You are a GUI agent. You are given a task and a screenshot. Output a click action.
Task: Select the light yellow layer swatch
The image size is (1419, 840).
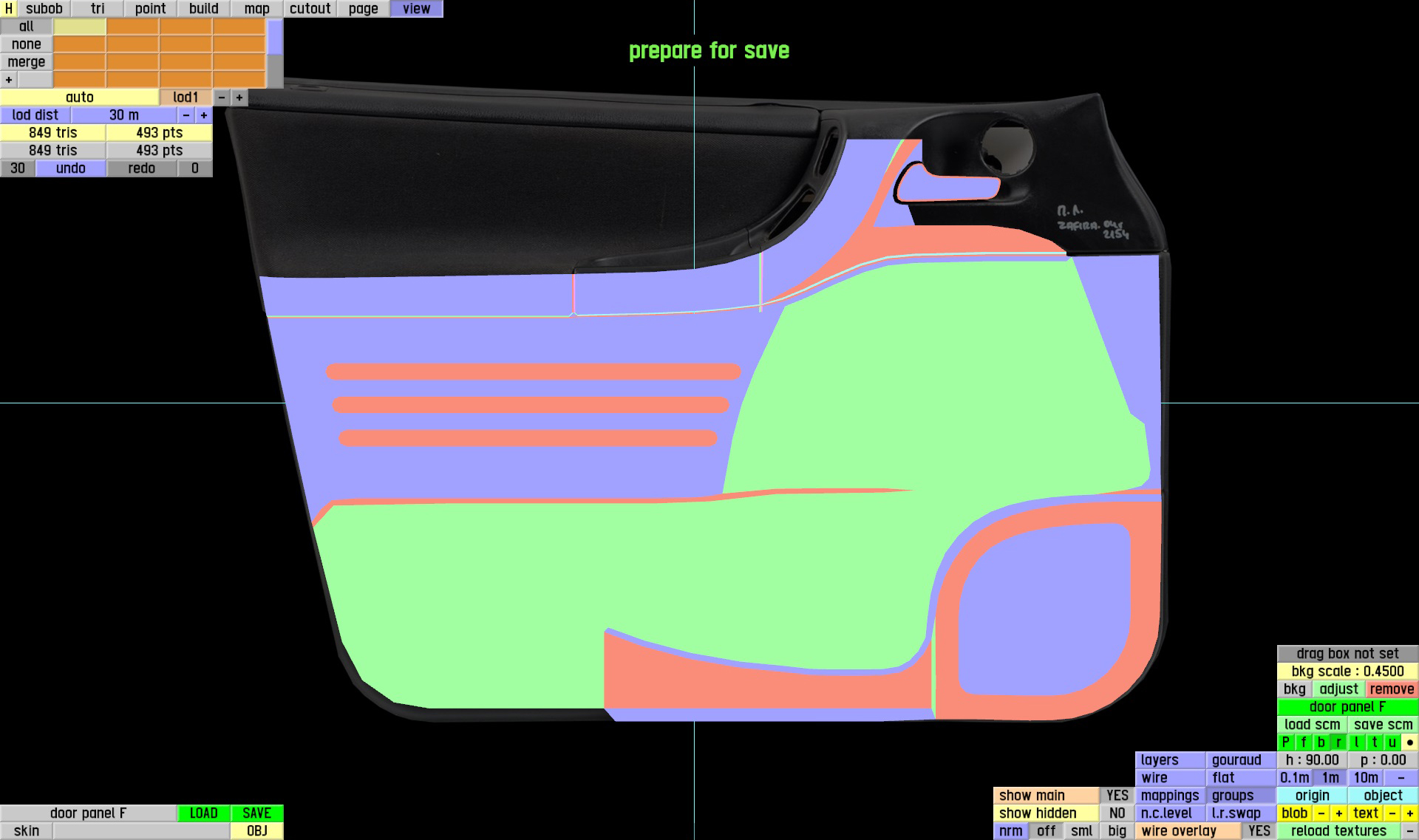point(80,27)
